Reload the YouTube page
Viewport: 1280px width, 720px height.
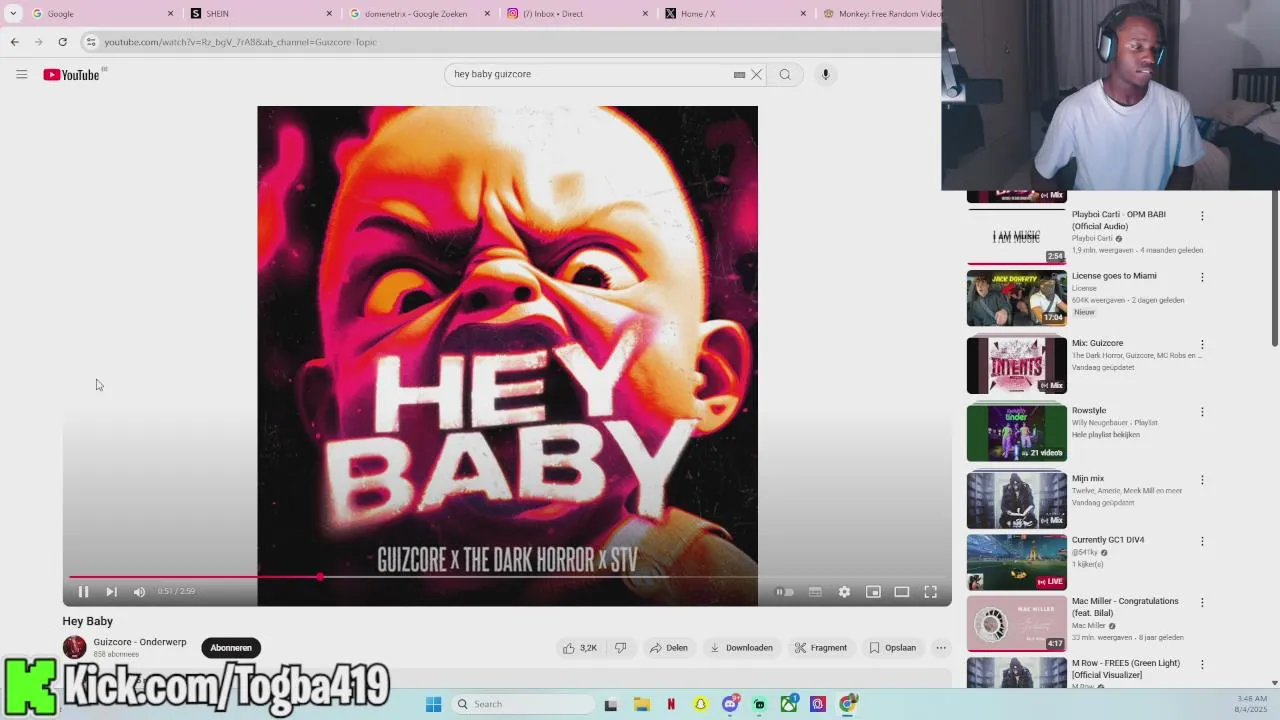coord(62,42)
